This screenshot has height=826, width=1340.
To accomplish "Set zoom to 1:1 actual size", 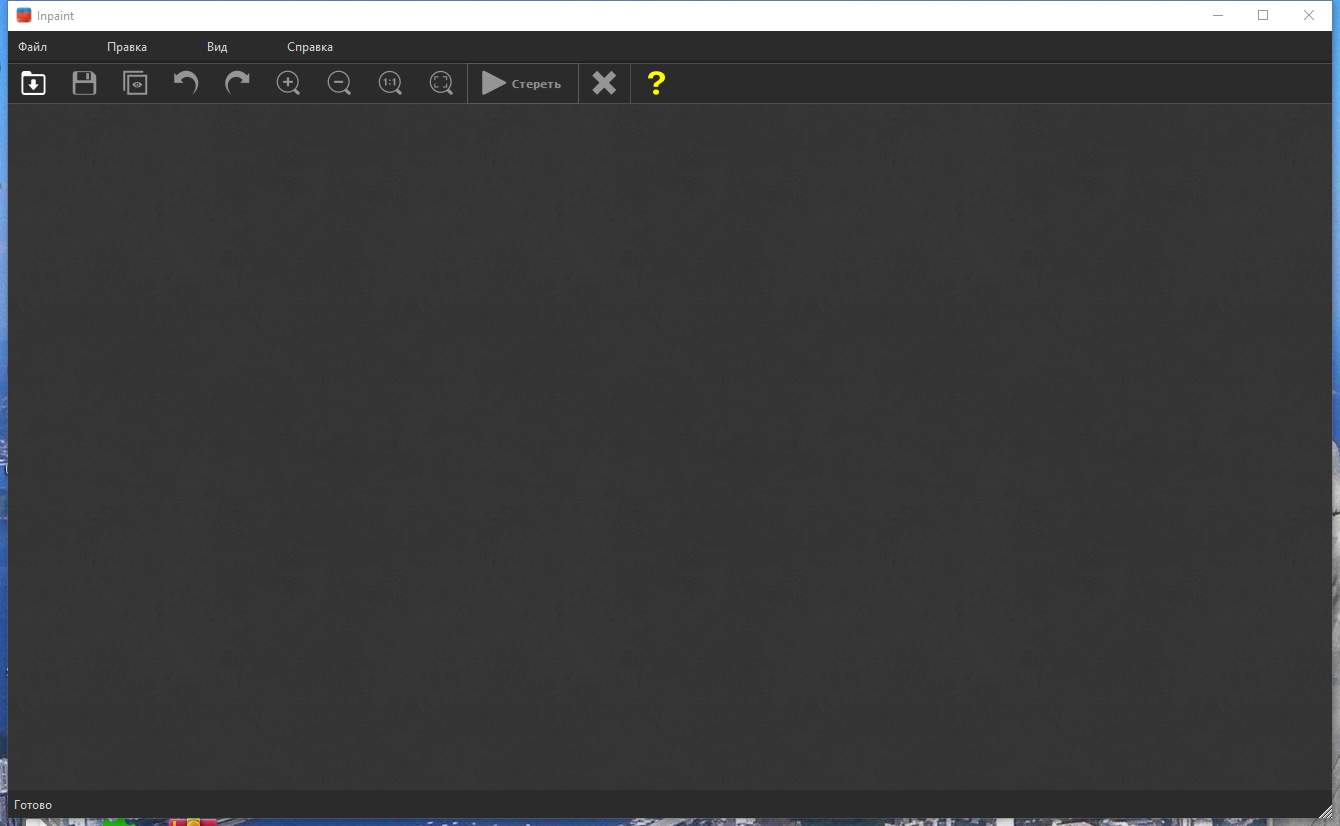I will click(390, 83).
